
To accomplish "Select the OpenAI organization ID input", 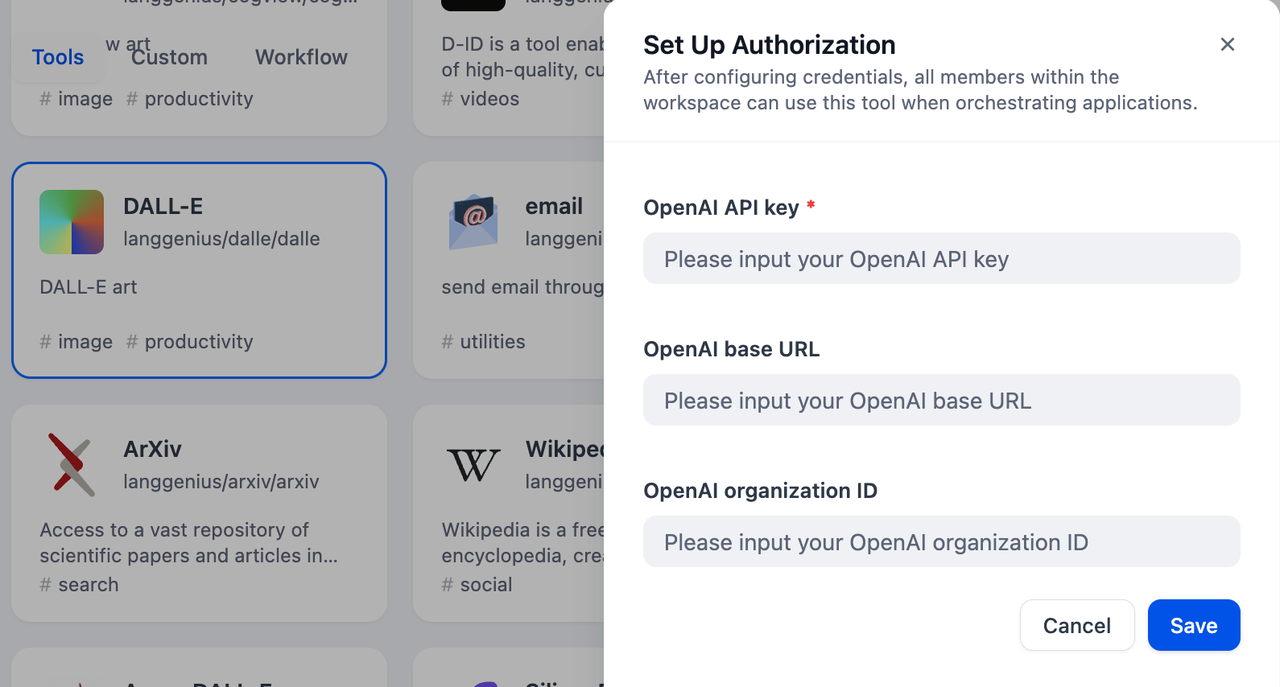I will [x=941, y=542].
